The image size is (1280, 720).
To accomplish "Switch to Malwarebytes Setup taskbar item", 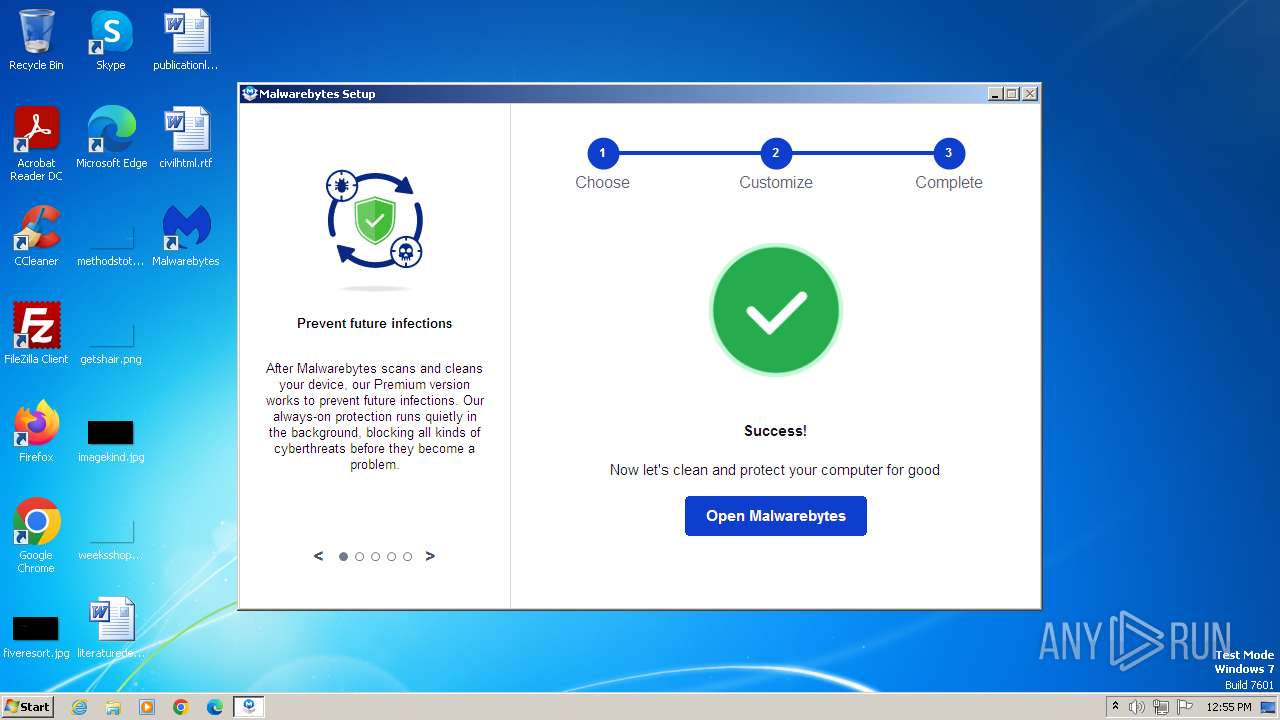I will tap(249, 707).
